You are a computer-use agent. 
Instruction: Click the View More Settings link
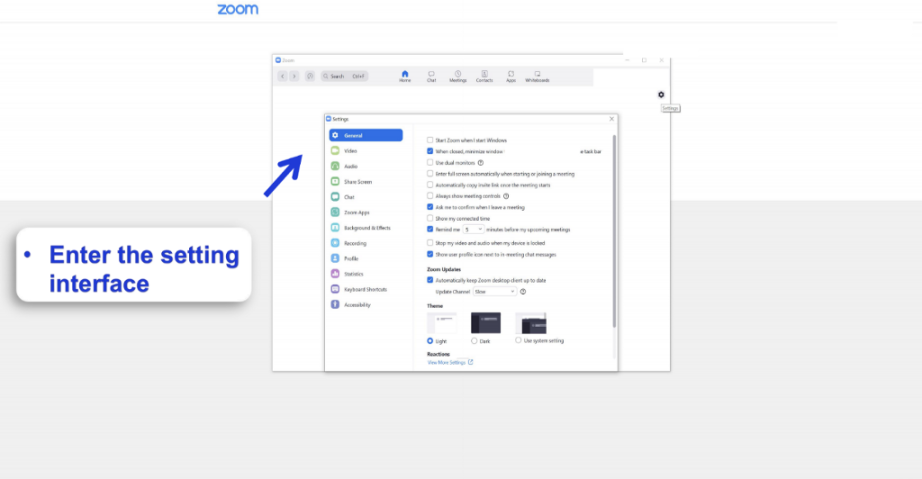point(449,362)
